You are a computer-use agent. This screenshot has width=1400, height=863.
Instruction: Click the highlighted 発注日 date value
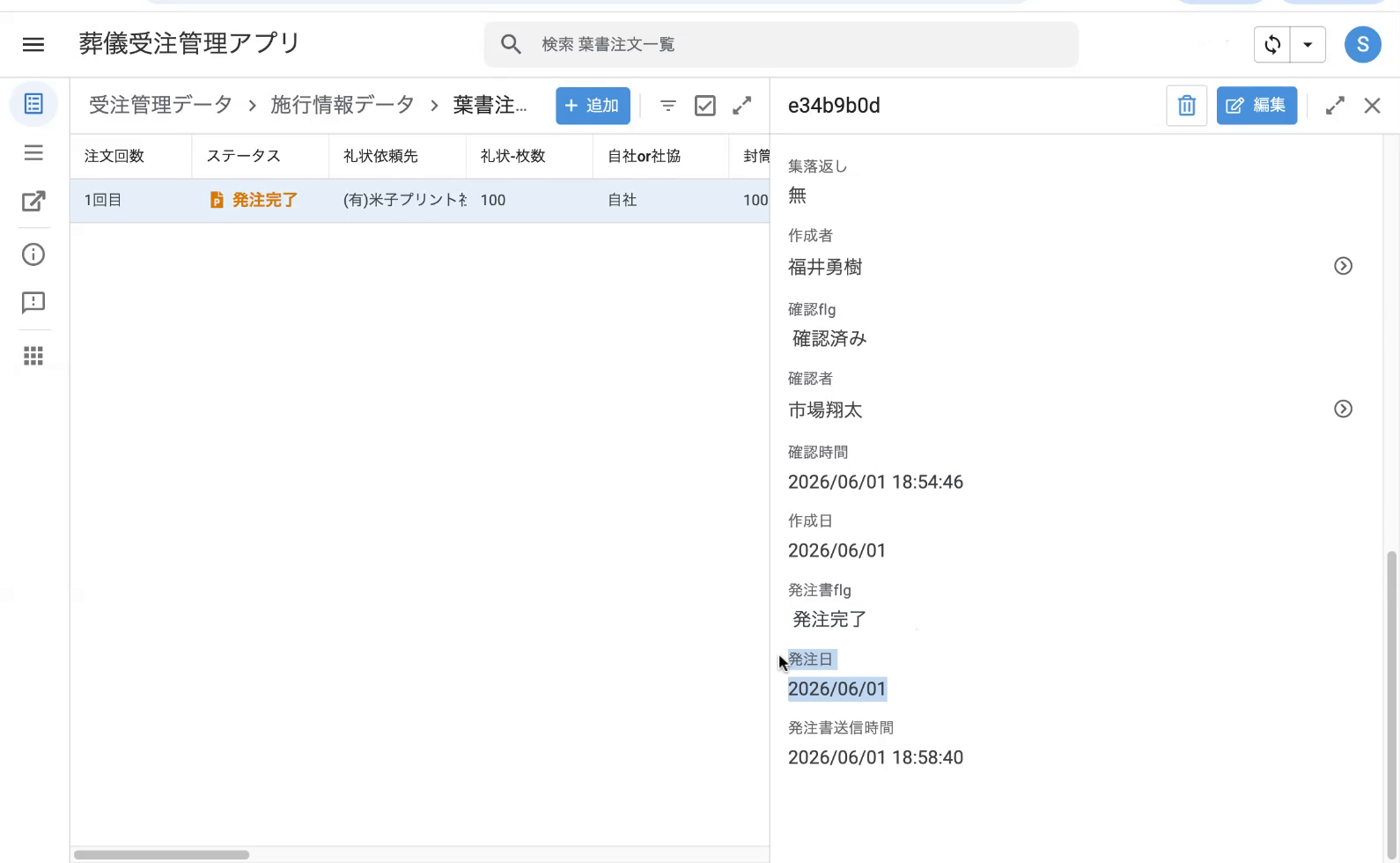836,689
